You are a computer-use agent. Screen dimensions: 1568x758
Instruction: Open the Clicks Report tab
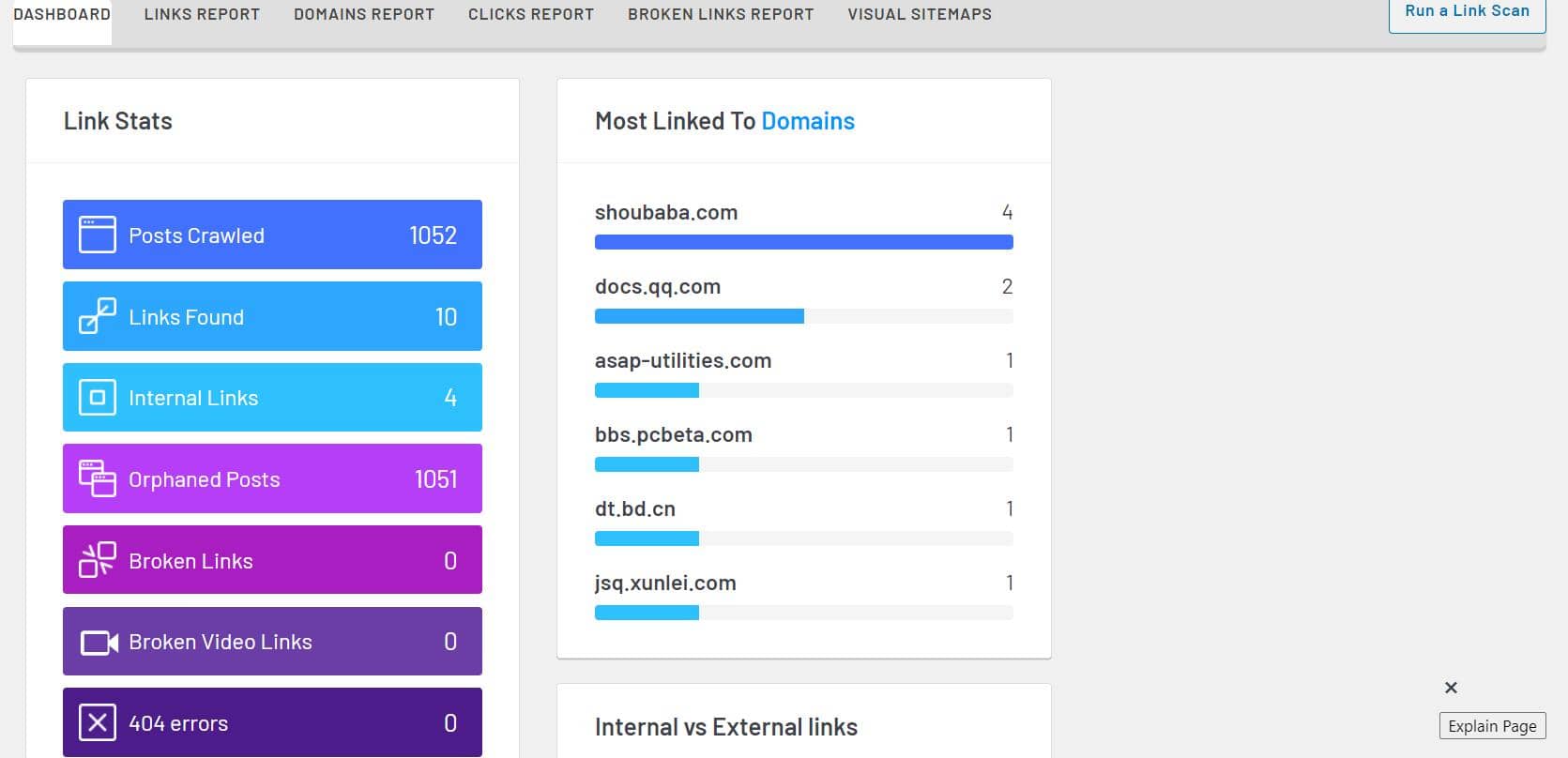[531, 15]
